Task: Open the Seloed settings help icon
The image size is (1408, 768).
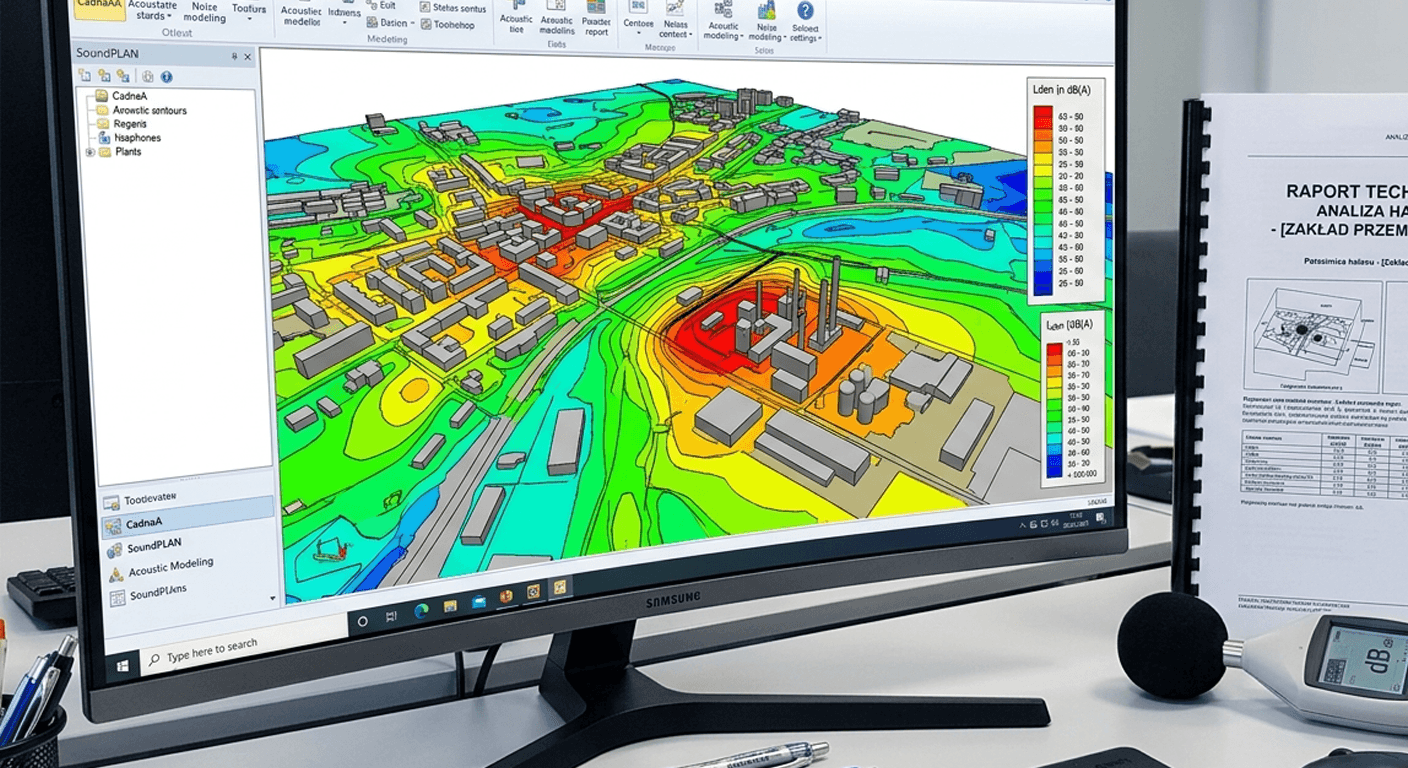Action: pos(805,23)
